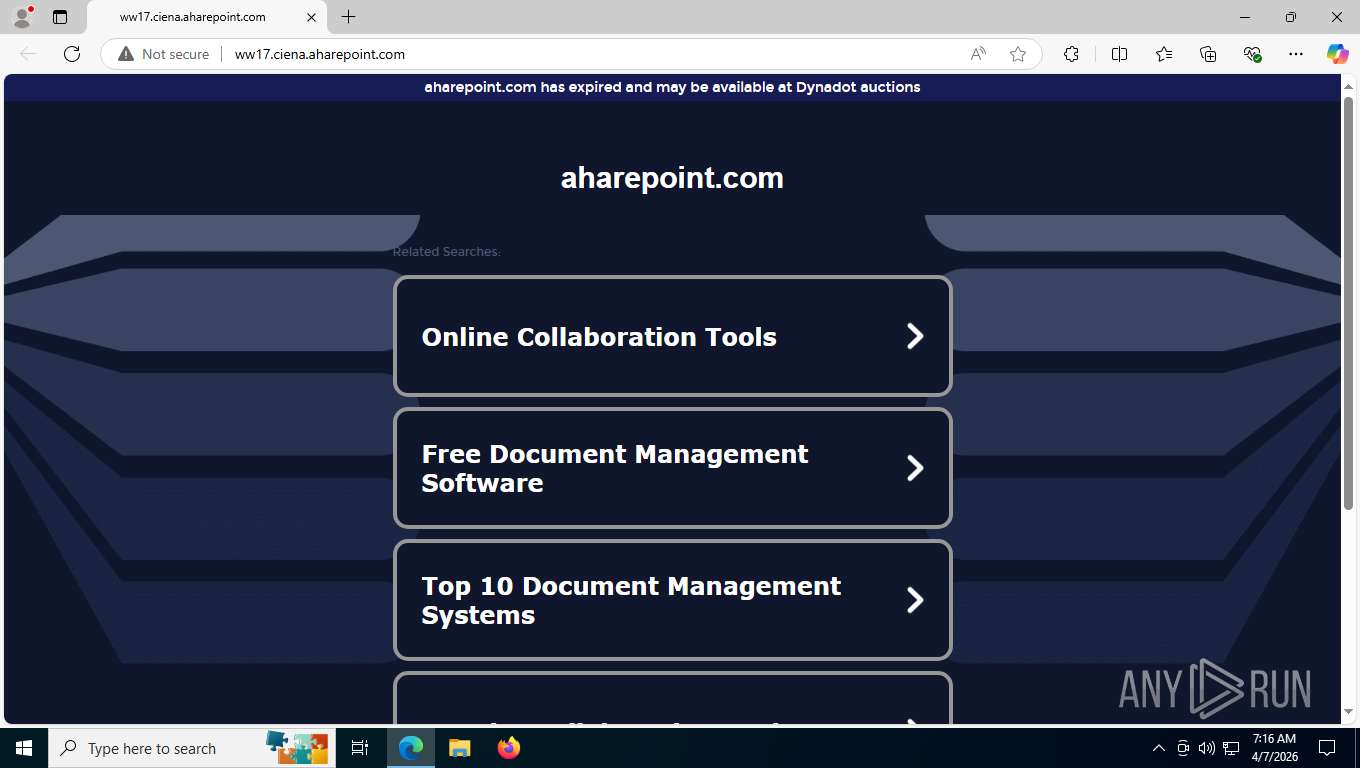Screen dimensions: 1360x768
Task: Open File Explorer from the taskbar
Action: 459,748
